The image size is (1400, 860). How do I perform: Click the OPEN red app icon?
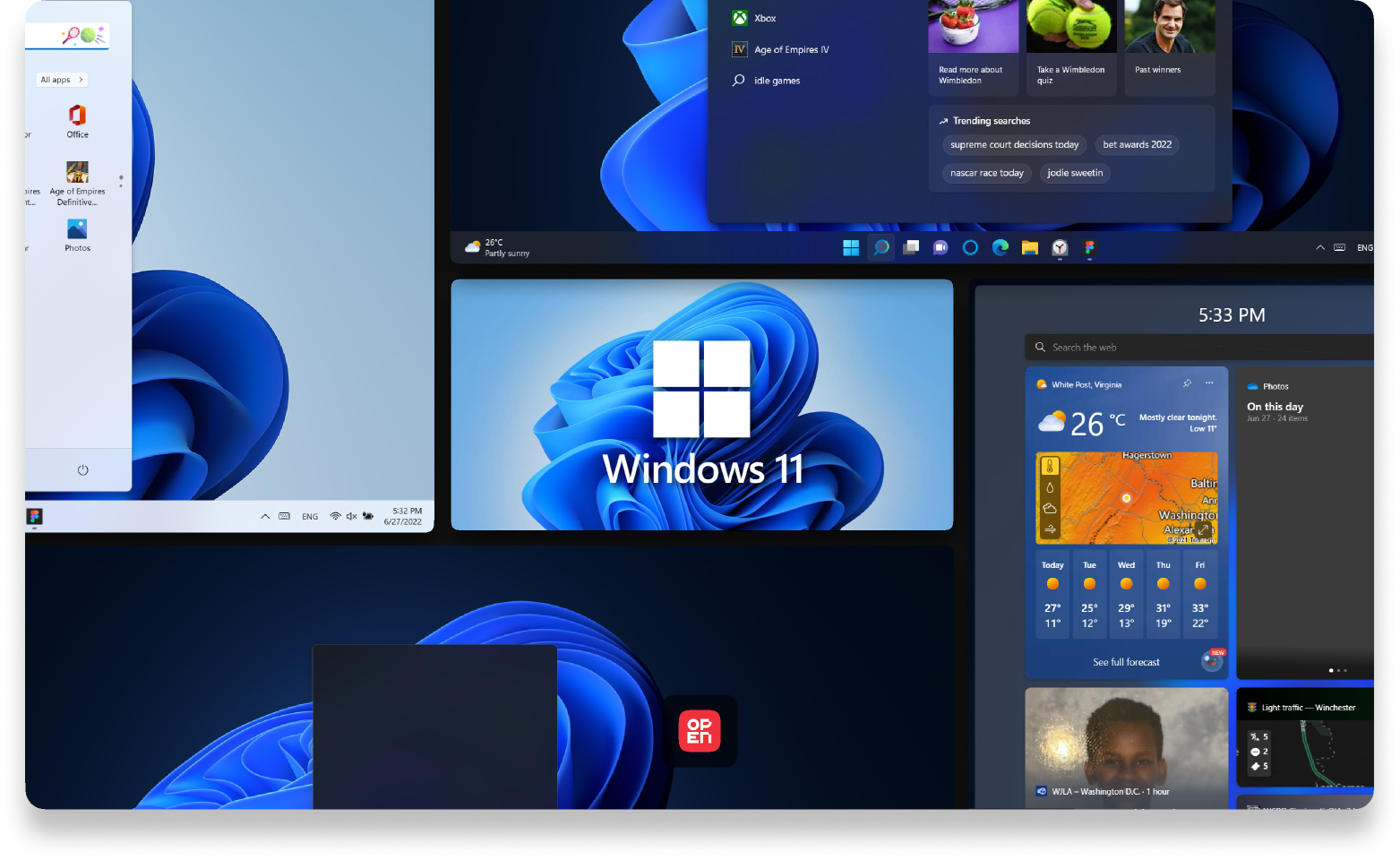tap(700, 731)
